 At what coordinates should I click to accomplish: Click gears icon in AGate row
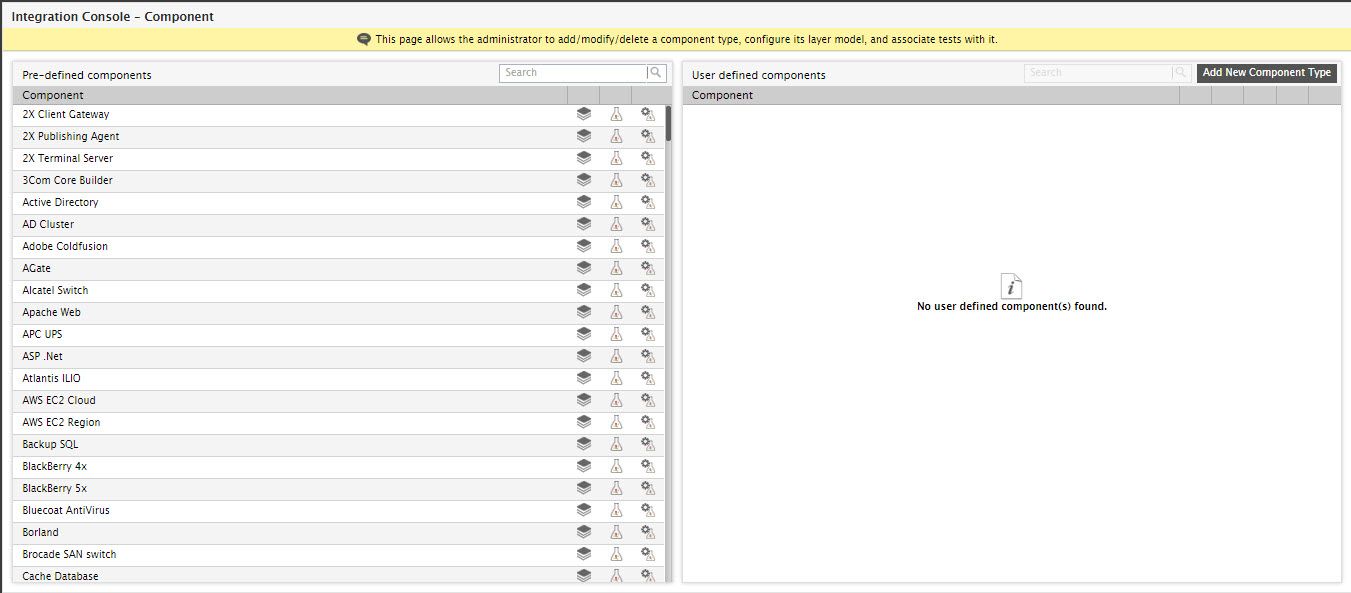(x=648, y=268)
